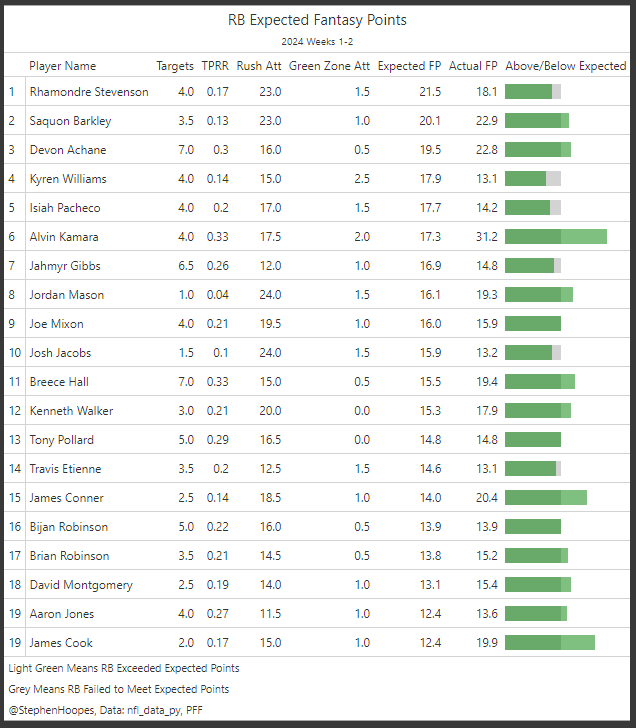This screenshot has height=728, width=636.
Task: Click the Player Name column header
Action: [63, 66]
